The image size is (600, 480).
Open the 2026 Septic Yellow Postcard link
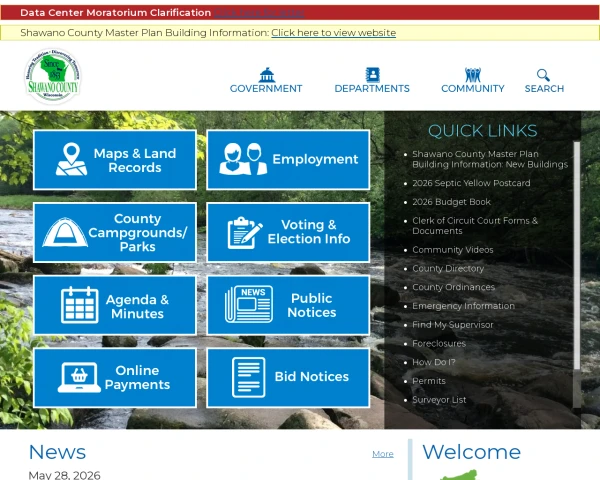pos(471,183)
